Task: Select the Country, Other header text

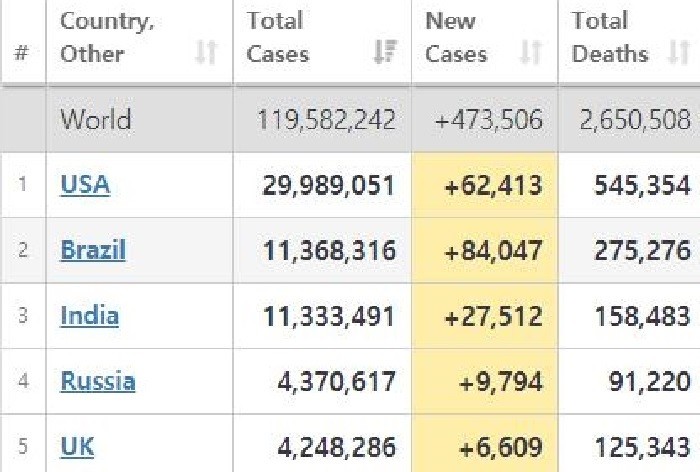Action: click(107, 38)
